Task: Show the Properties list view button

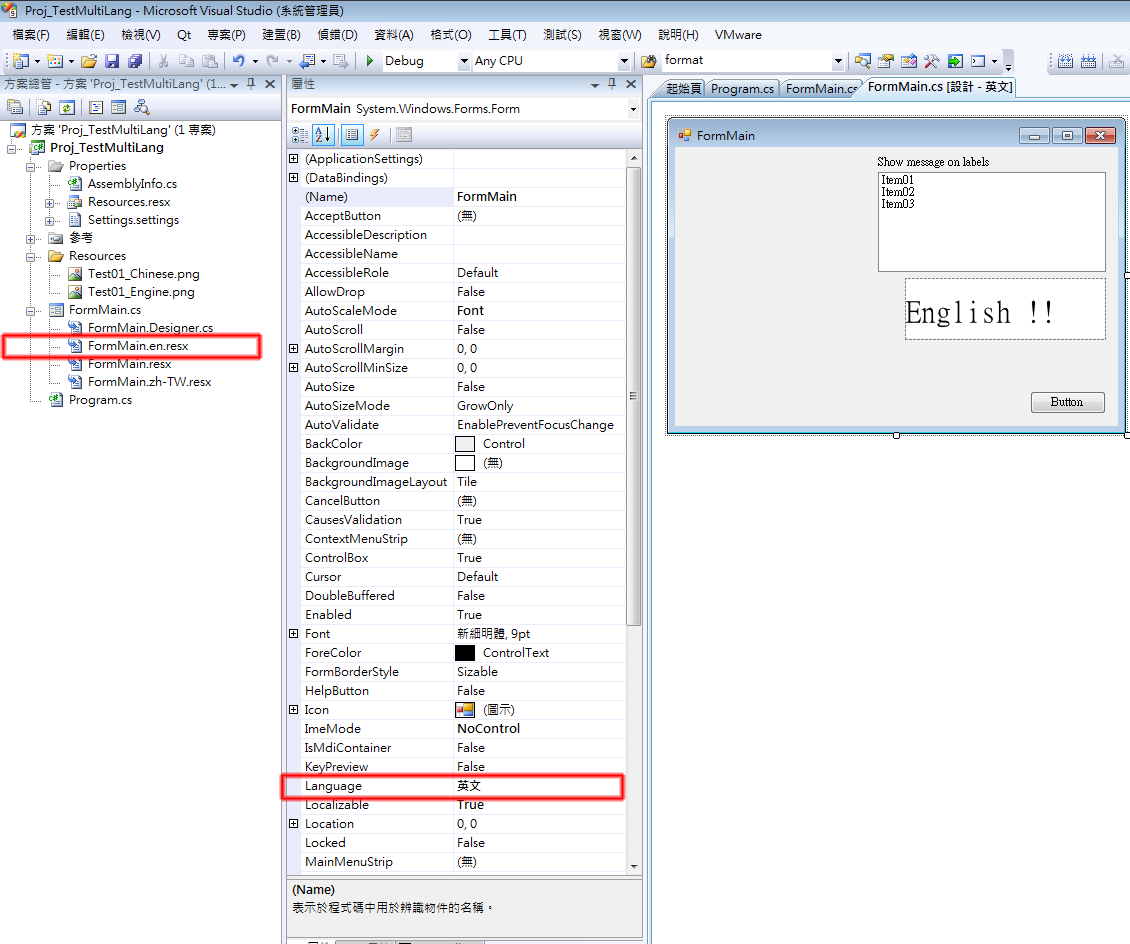Action: click(352, 135)
